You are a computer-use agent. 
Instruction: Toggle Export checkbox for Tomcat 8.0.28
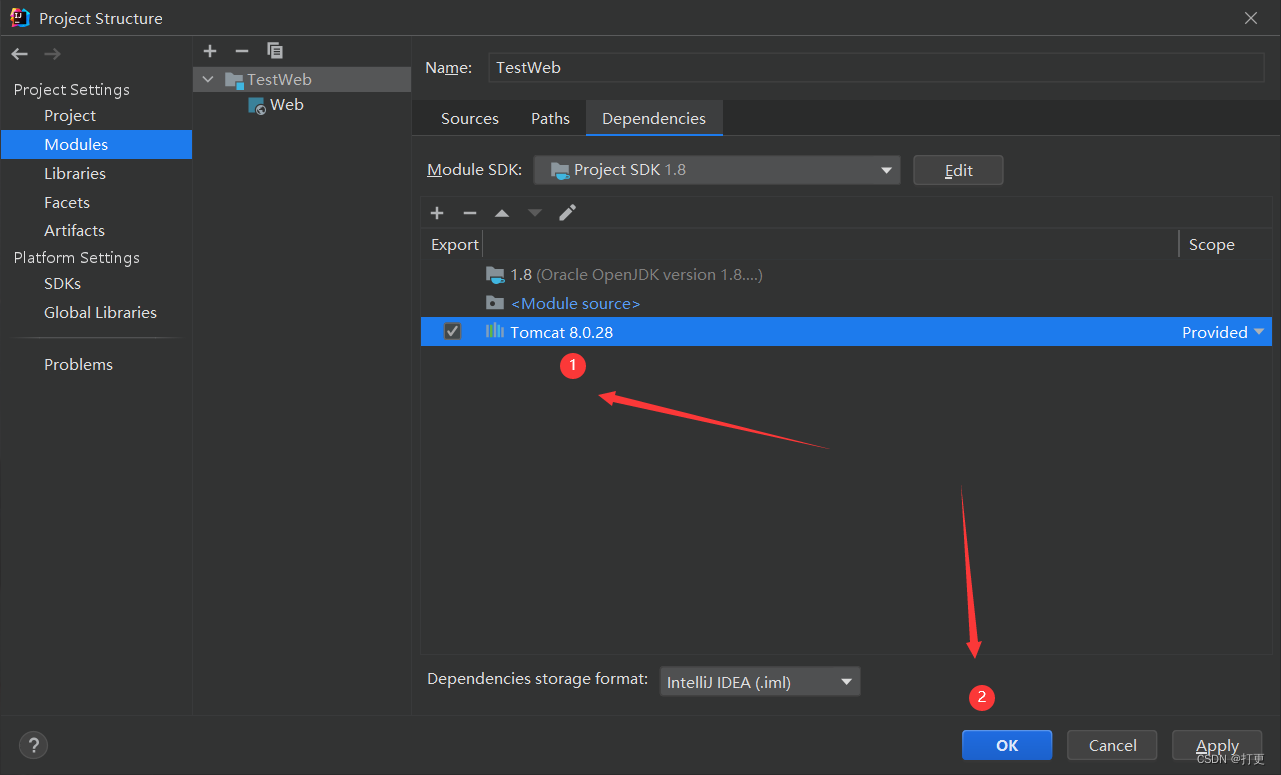pos(453,332)
